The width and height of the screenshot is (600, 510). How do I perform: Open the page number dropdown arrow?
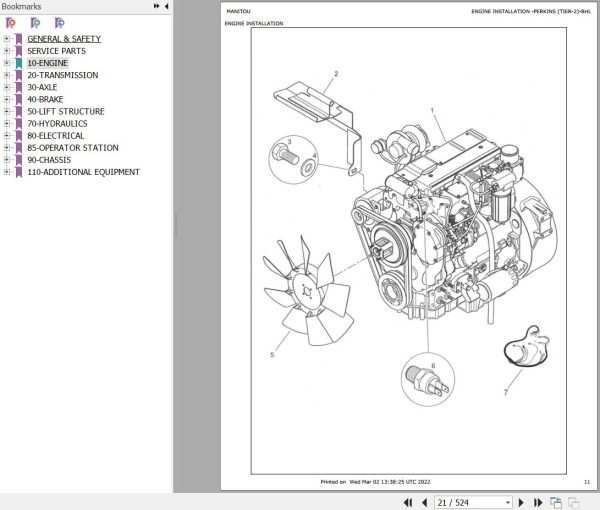508,502
